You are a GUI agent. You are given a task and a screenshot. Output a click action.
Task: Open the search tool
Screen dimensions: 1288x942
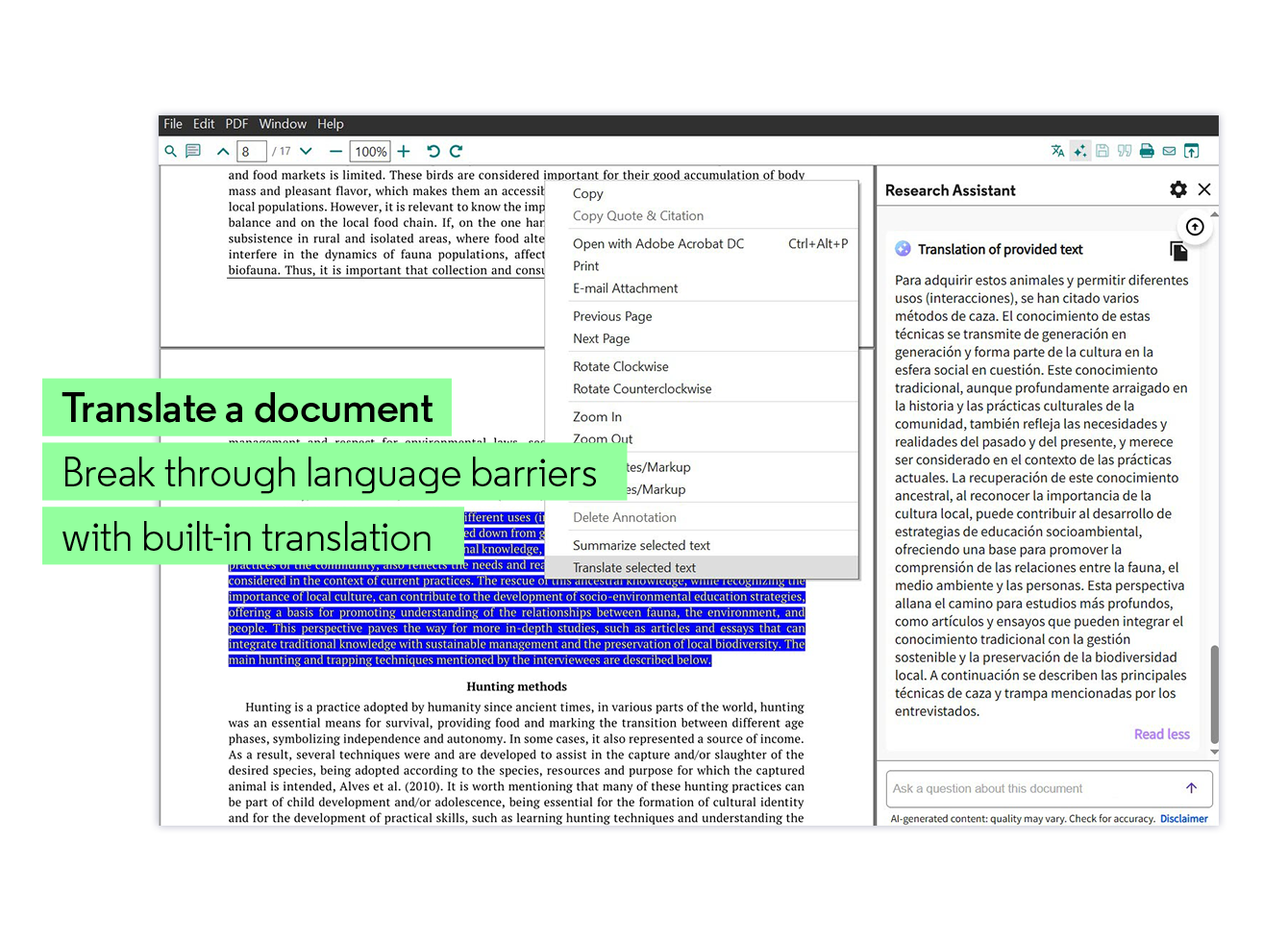(x=171, y=151)
